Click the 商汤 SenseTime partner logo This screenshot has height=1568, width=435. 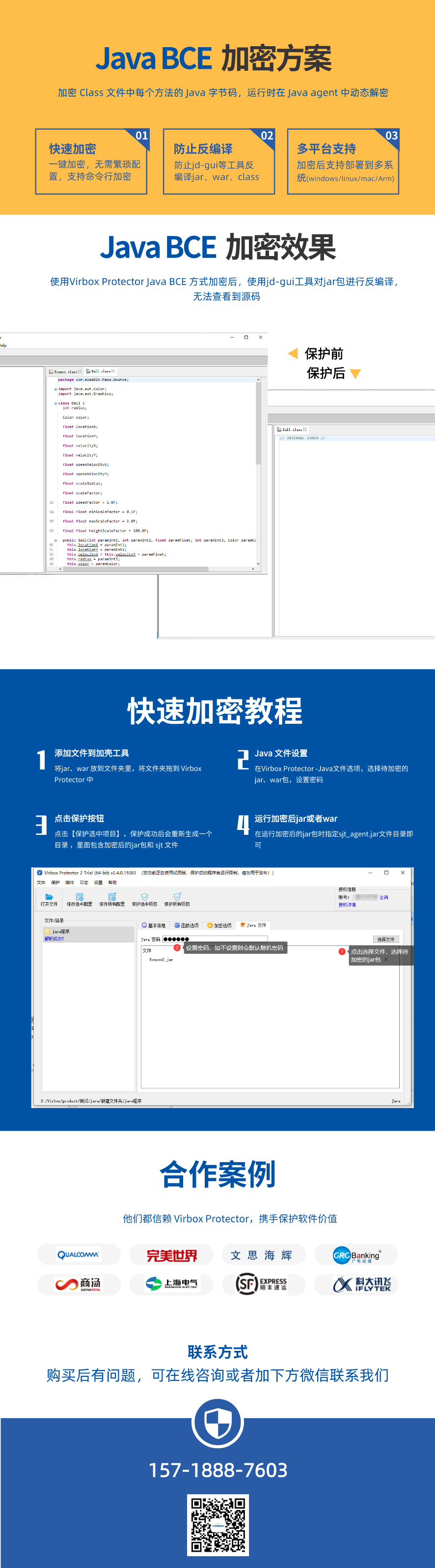coord(79,1284)
